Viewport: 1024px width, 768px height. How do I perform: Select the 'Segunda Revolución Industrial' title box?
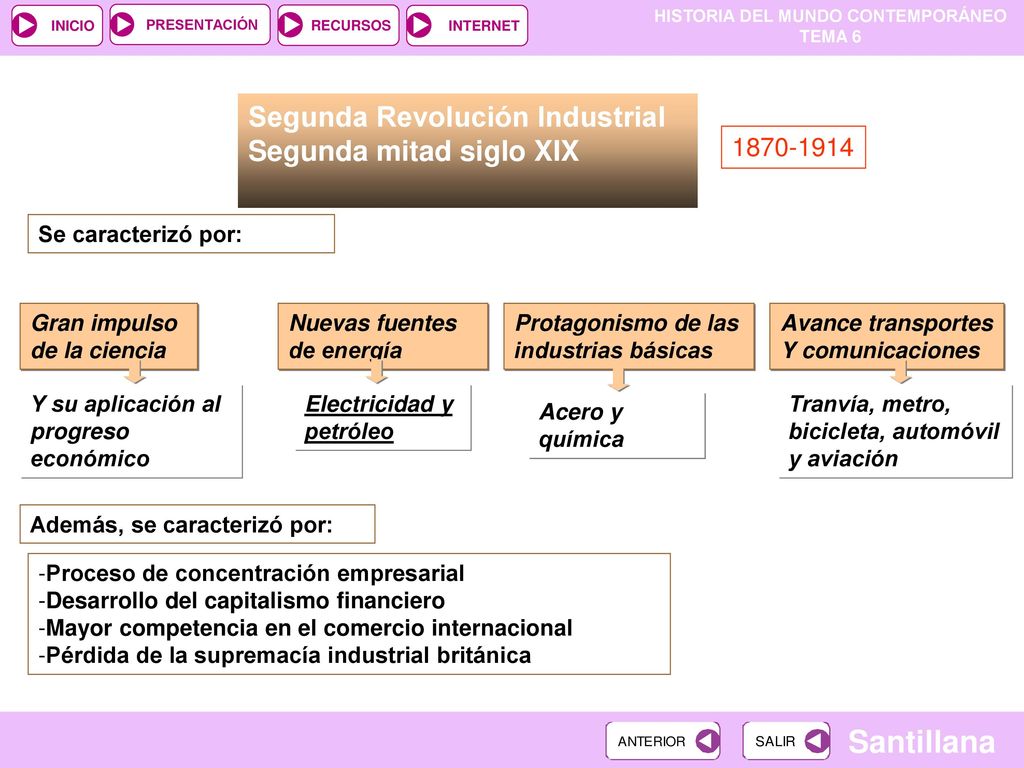(468, 151)
